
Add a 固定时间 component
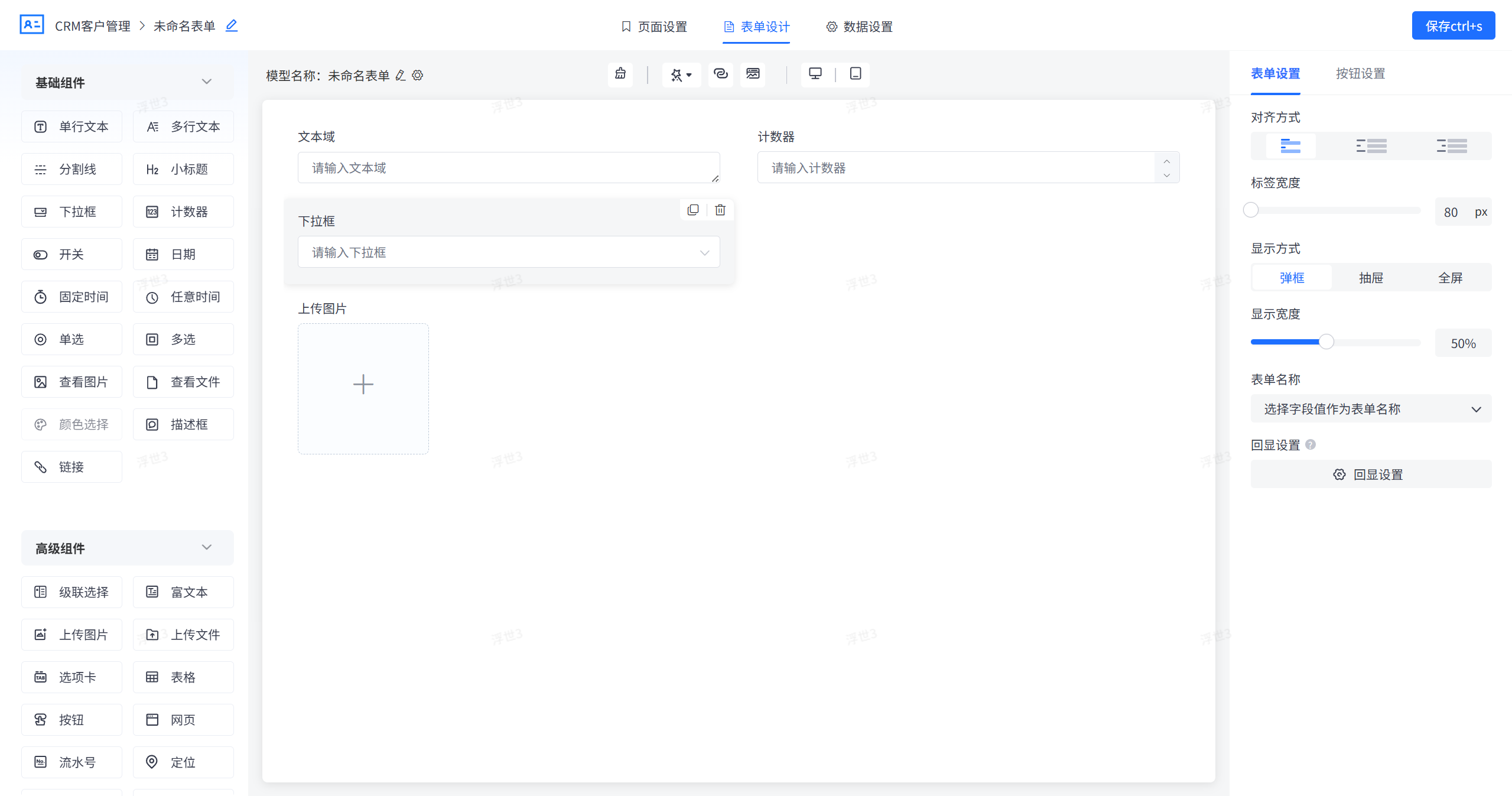click(72, 297)
